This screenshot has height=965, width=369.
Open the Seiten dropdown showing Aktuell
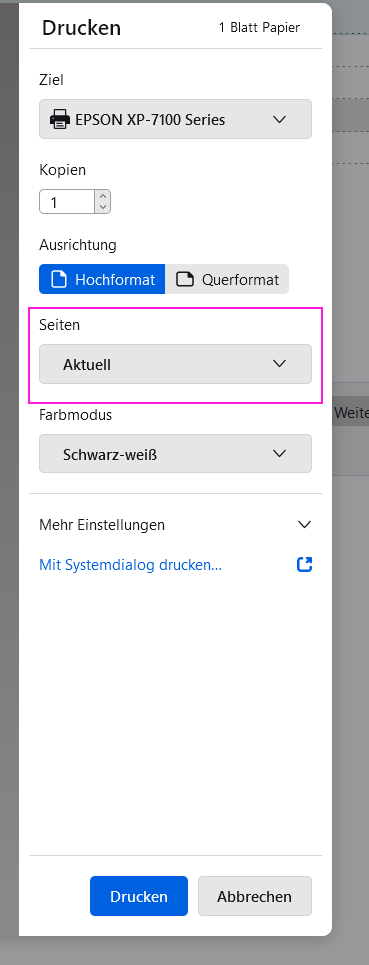coord(175,364)
